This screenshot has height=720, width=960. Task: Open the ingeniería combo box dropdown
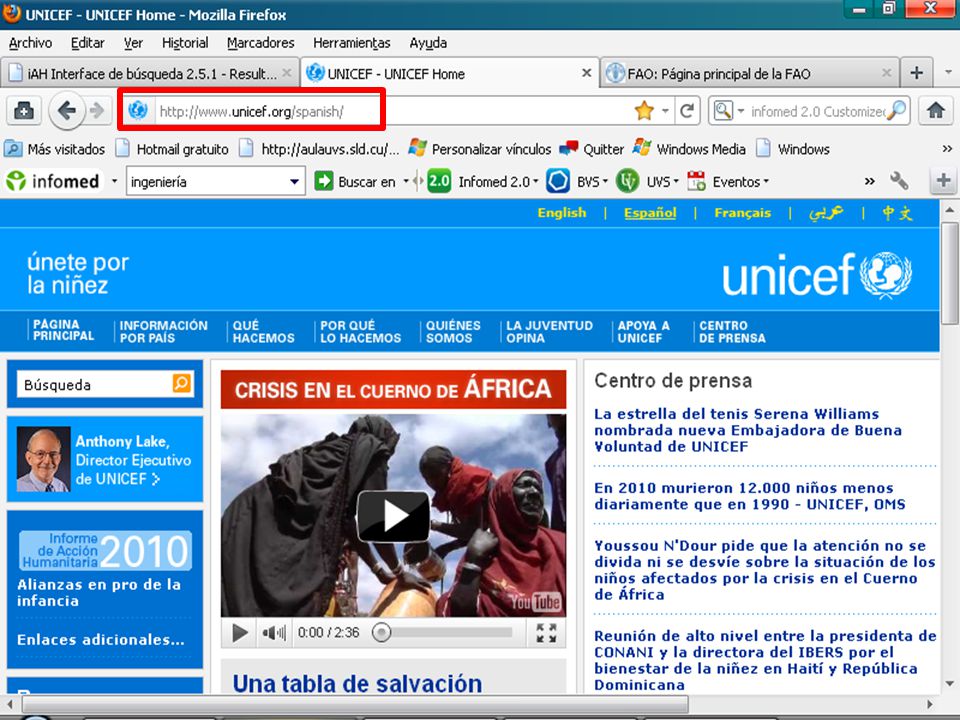(x=294, y=181)
